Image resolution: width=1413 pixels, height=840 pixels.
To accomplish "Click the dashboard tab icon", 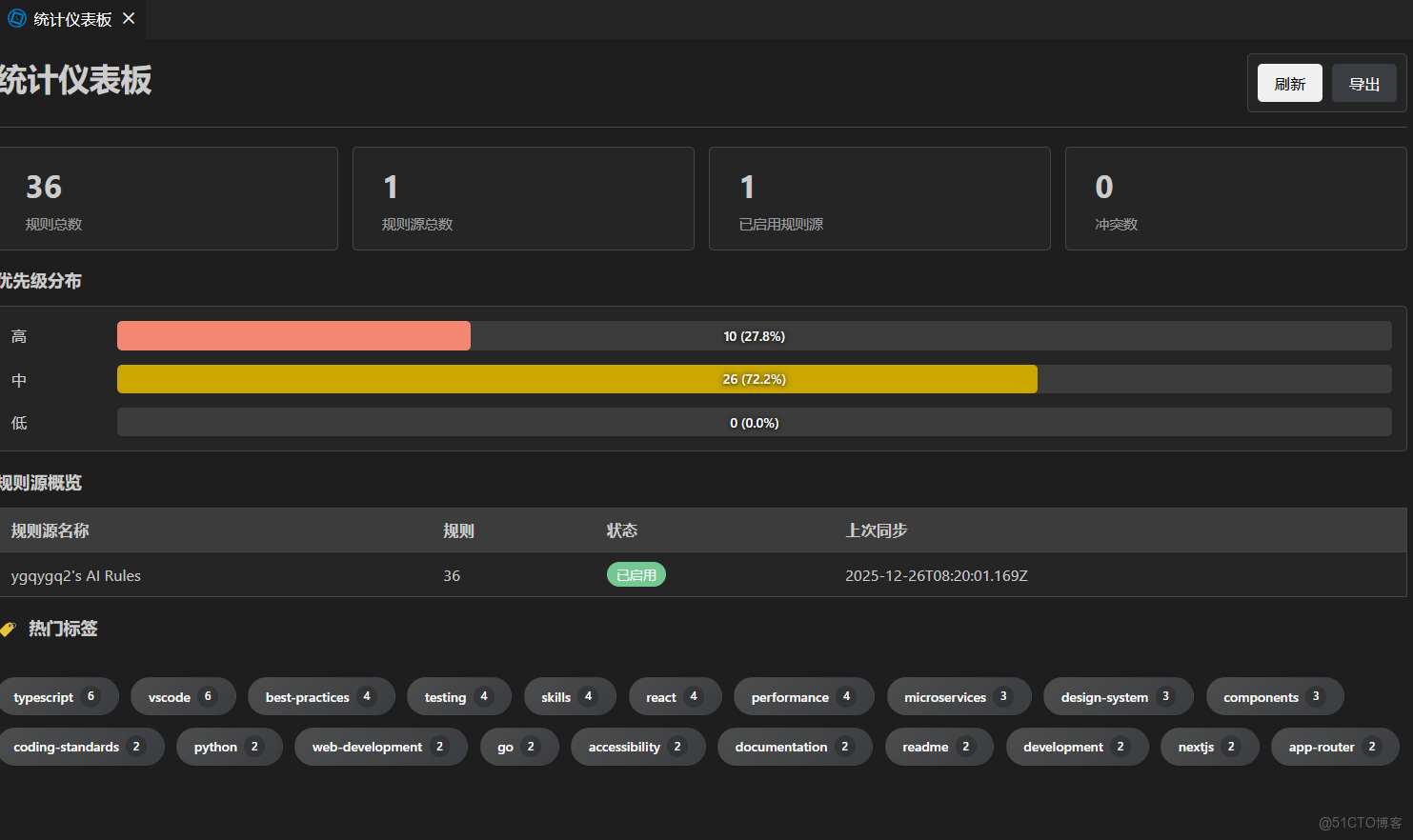I will tap(16, 18).
